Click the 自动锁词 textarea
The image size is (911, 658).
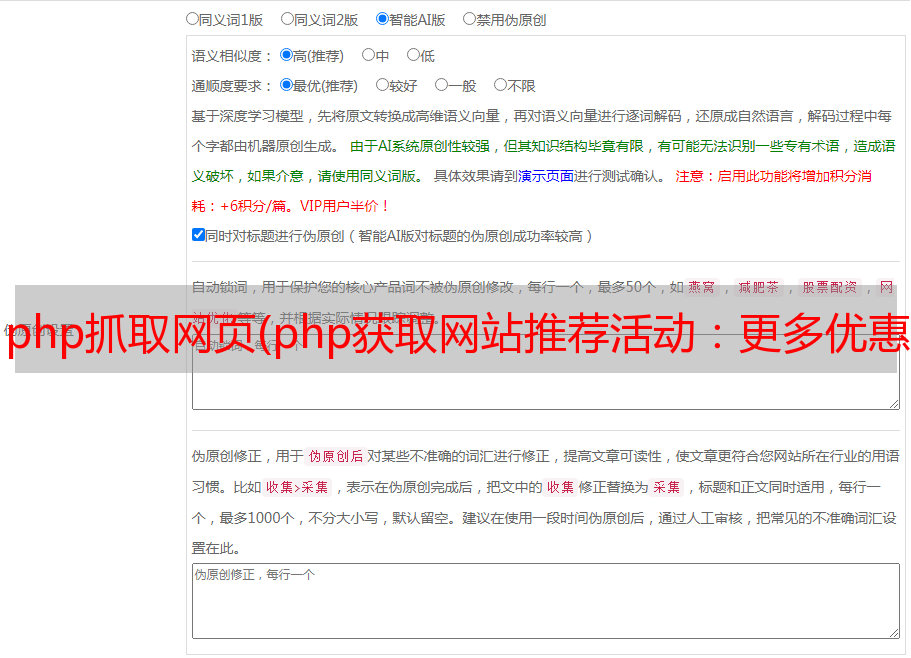click(546, 372)
